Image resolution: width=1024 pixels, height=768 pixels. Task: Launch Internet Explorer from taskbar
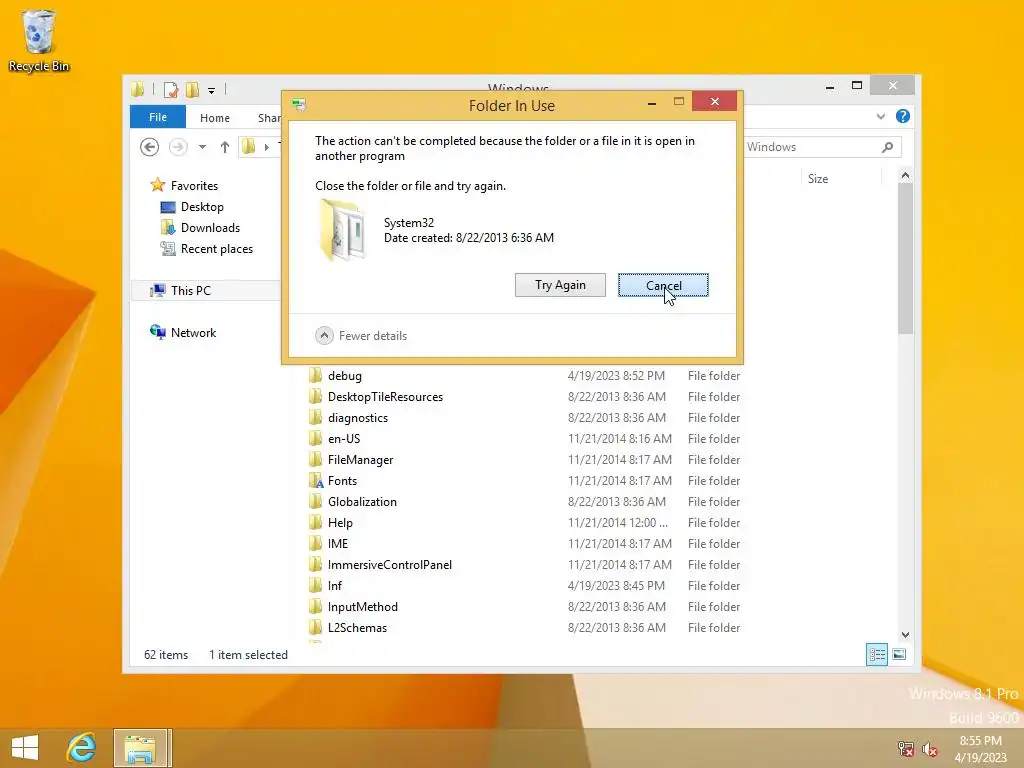pos(82,748)
